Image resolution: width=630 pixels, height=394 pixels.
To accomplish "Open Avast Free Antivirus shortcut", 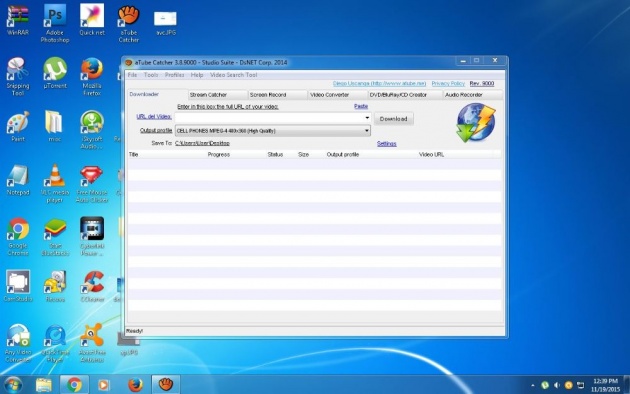I will [92, 343].
